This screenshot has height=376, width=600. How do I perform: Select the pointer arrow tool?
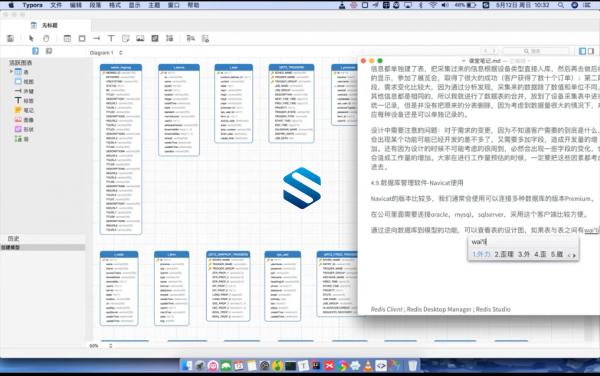(x=31, y=38)
